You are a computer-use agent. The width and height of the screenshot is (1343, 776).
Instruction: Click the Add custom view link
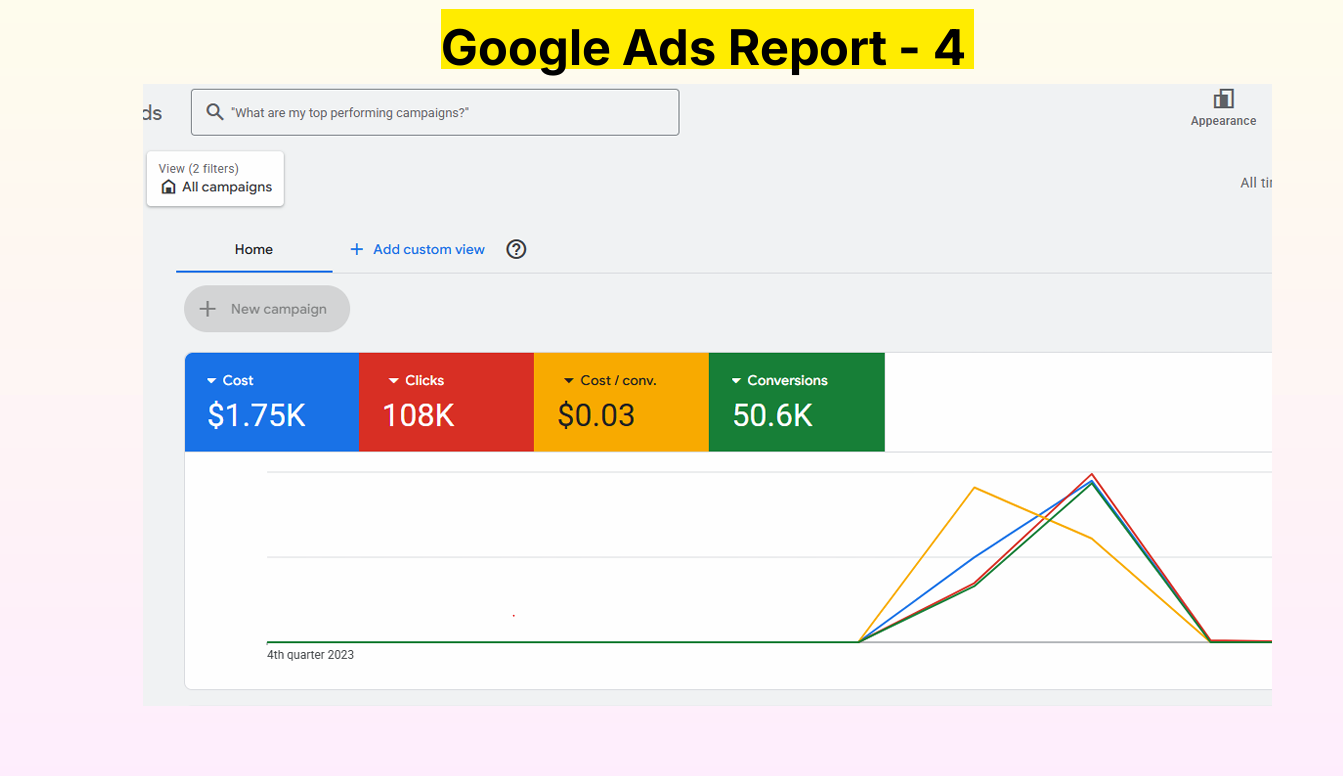click(x=429, y=249)
